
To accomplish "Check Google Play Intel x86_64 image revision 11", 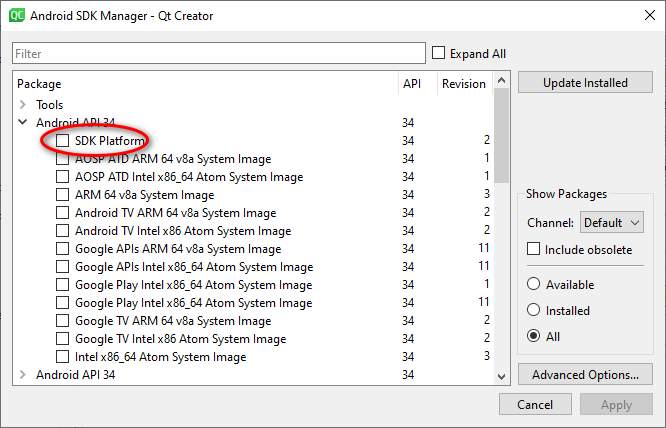I will [x=62, y=303].
